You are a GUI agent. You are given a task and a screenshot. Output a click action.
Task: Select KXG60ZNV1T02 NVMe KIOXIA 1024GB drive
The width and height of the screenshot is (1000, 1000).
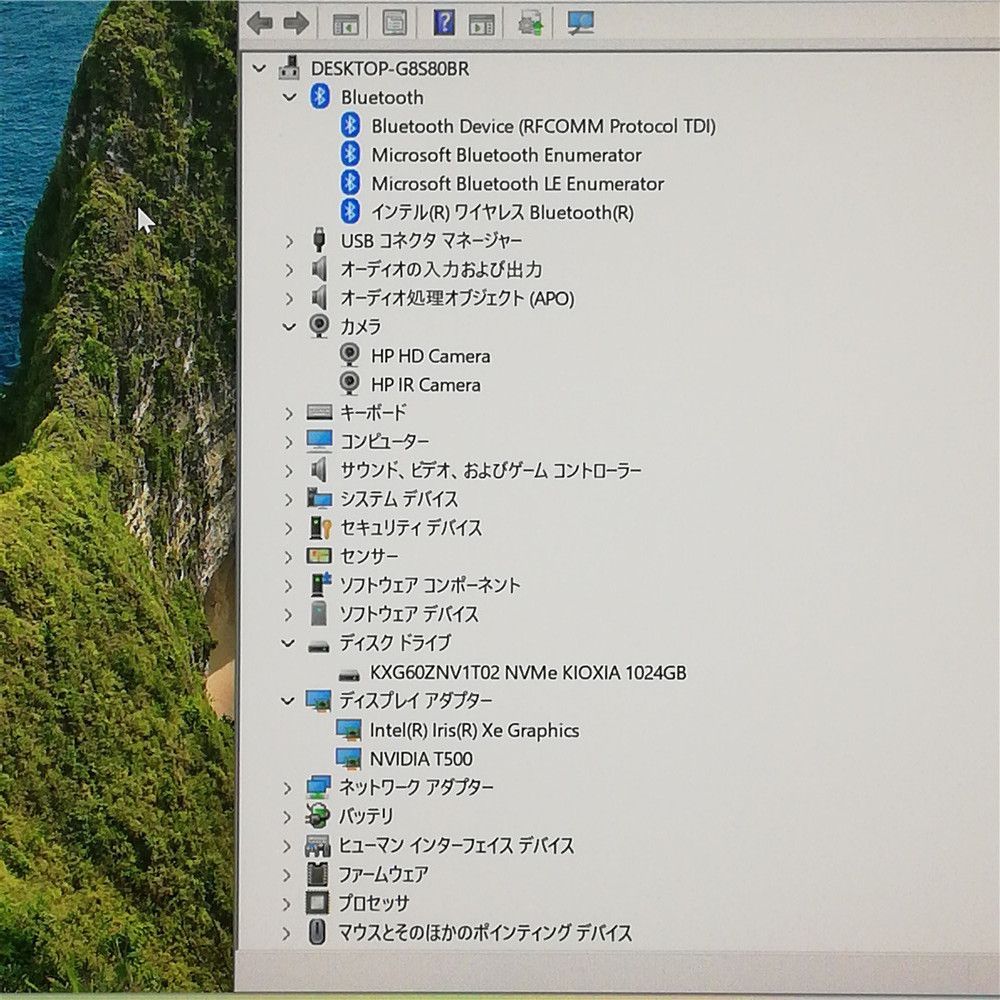point(528,672)
